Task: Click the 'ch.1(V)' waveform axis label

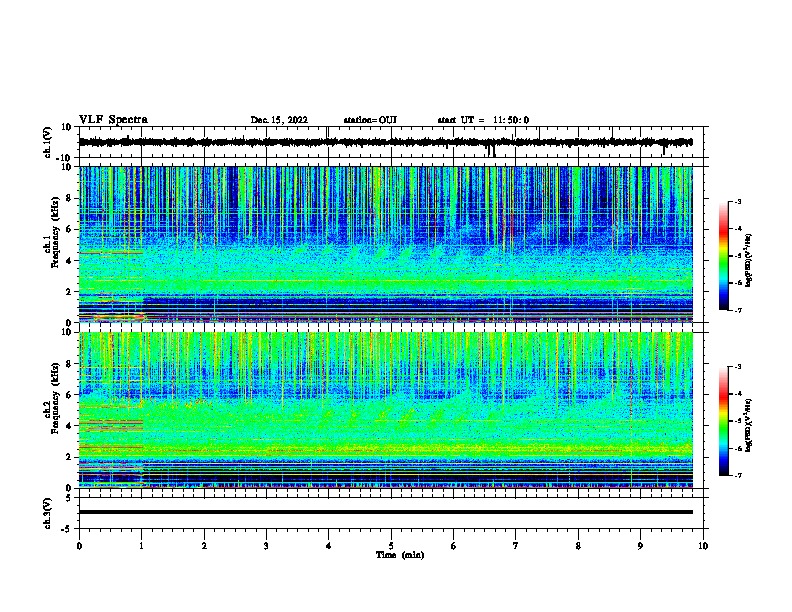Action: pyautogui.click(x=48, y=142)
